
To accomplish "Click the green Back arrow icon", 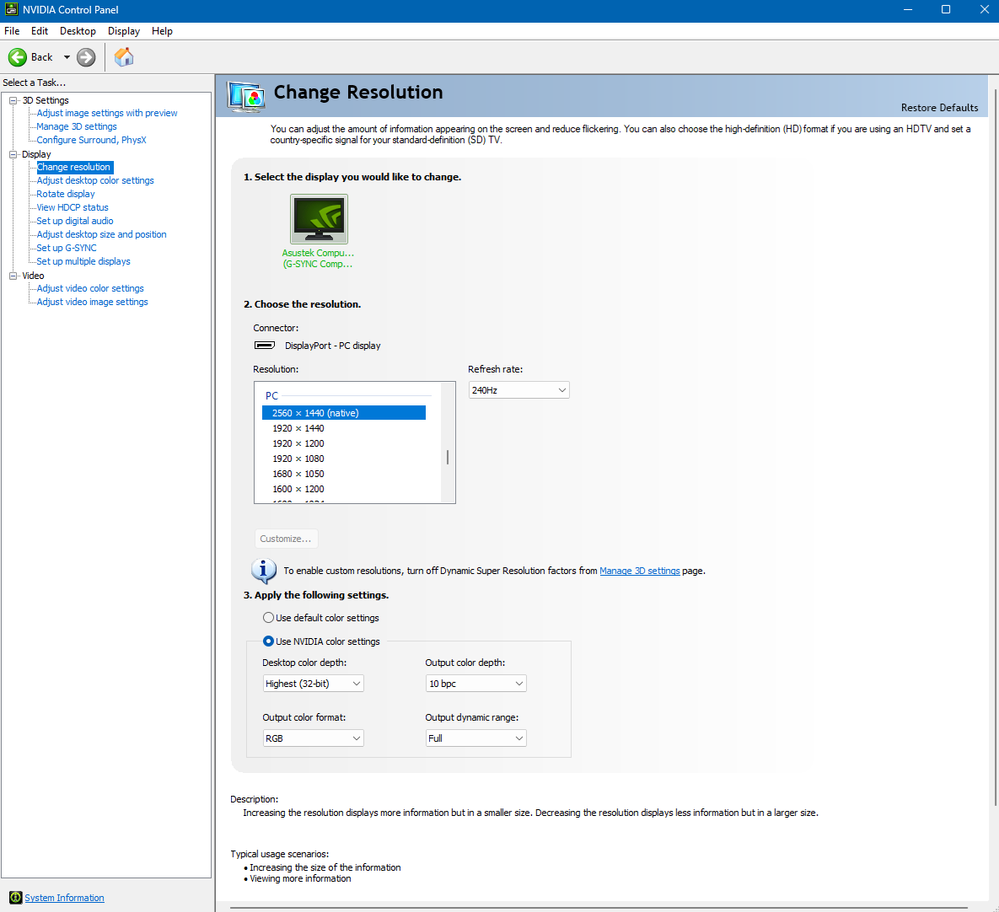I will (x=17, y=57).
